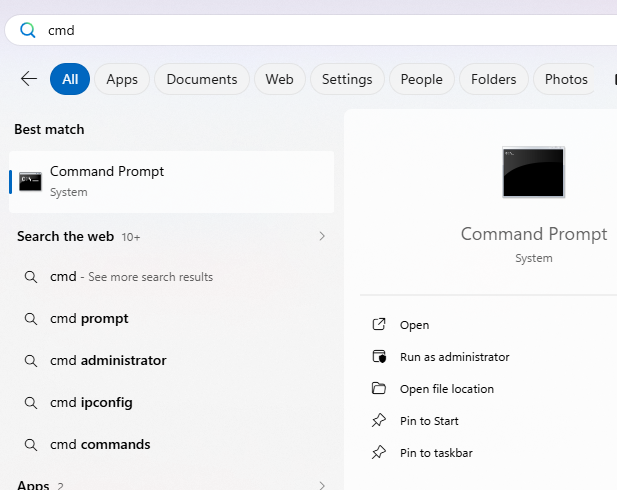Open Command Prompt from the right pane
This screenshot has width=617, height=490.
pos(414,325)
